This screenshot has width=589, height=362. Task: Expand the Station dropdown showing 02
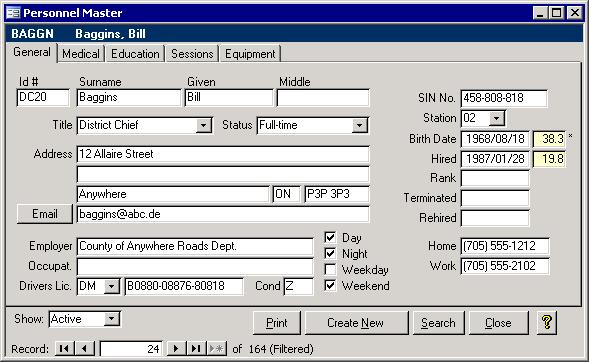[x=496, y=118]
